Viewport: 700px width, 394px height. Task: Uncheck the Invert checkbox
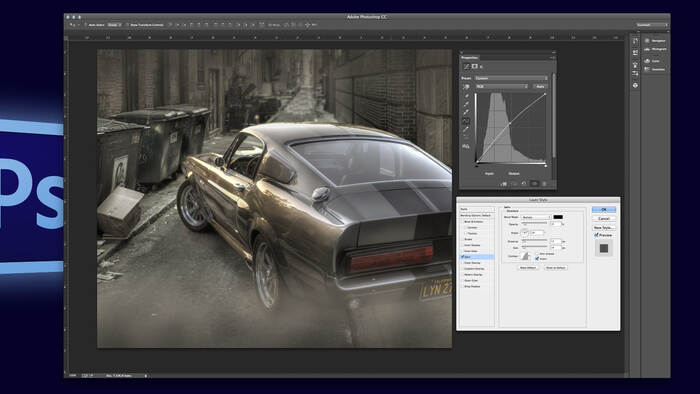[x=537, y=259]
